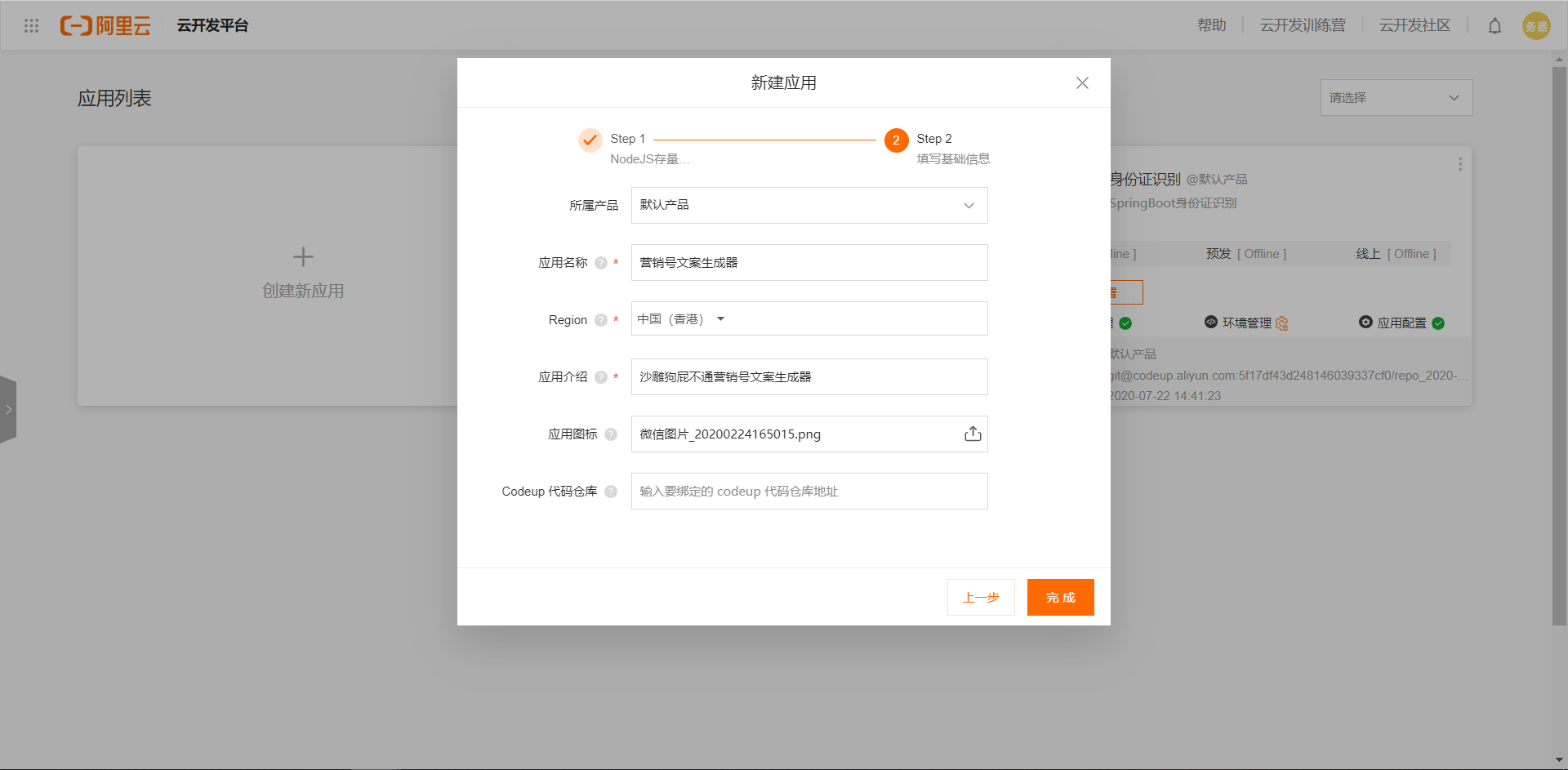The width and height of the screenshot is (1568, 770).
Task: Open the user avatar in top right
Action: [1536, 26]
